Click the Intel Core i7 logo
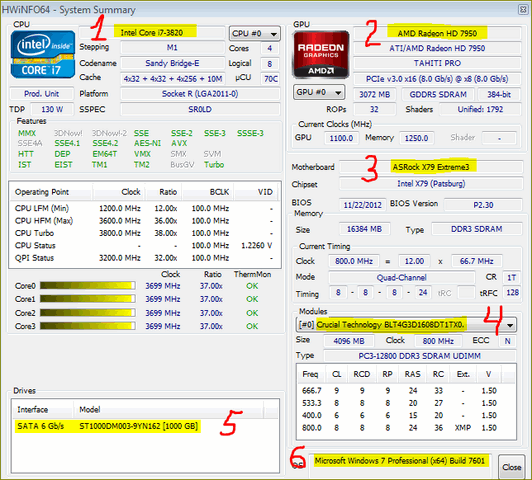Screen dimensions: 532x480 pyautogui.click(x=43, y=54)
